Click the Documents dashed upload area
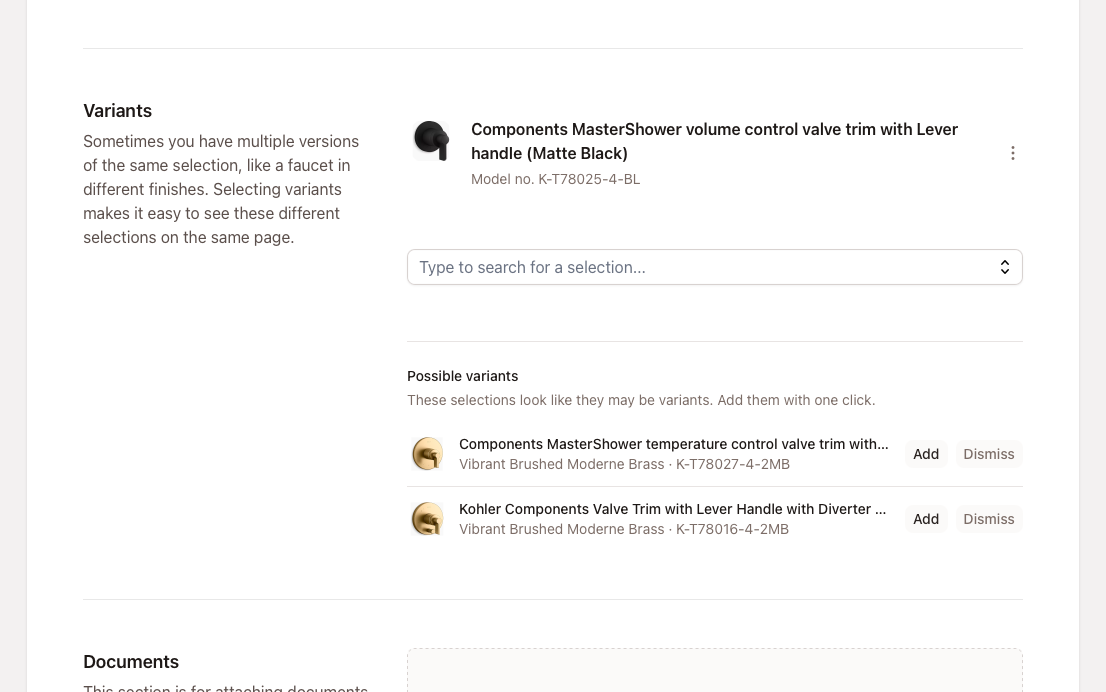Viewport: 1106px width, 692px height. 715,670
